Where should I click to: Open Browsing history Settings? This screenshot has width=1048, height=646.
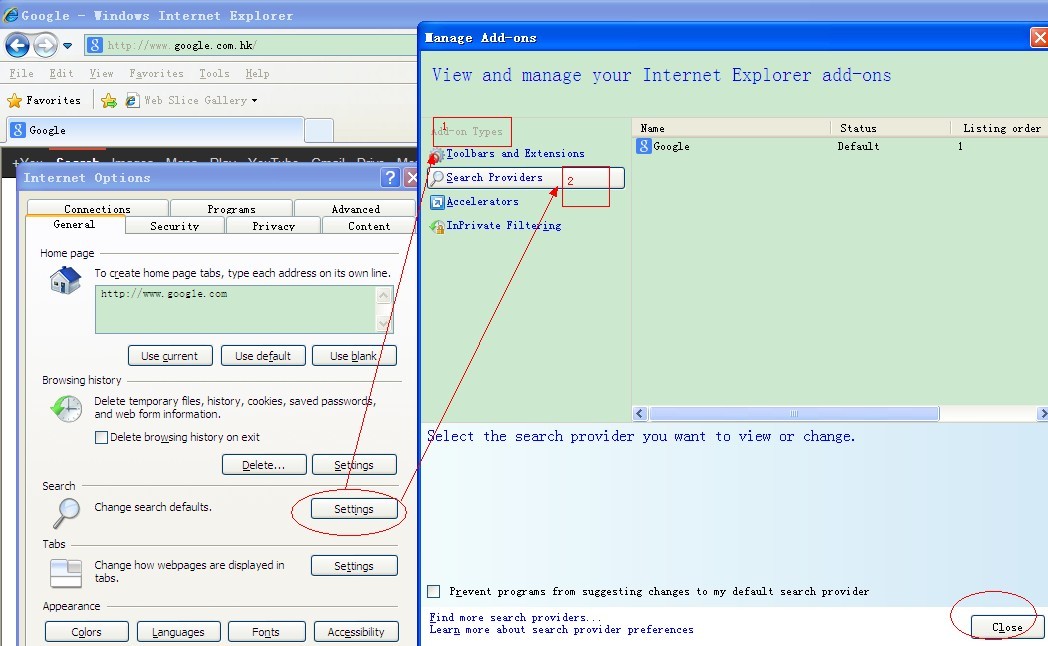coord(354,465)
